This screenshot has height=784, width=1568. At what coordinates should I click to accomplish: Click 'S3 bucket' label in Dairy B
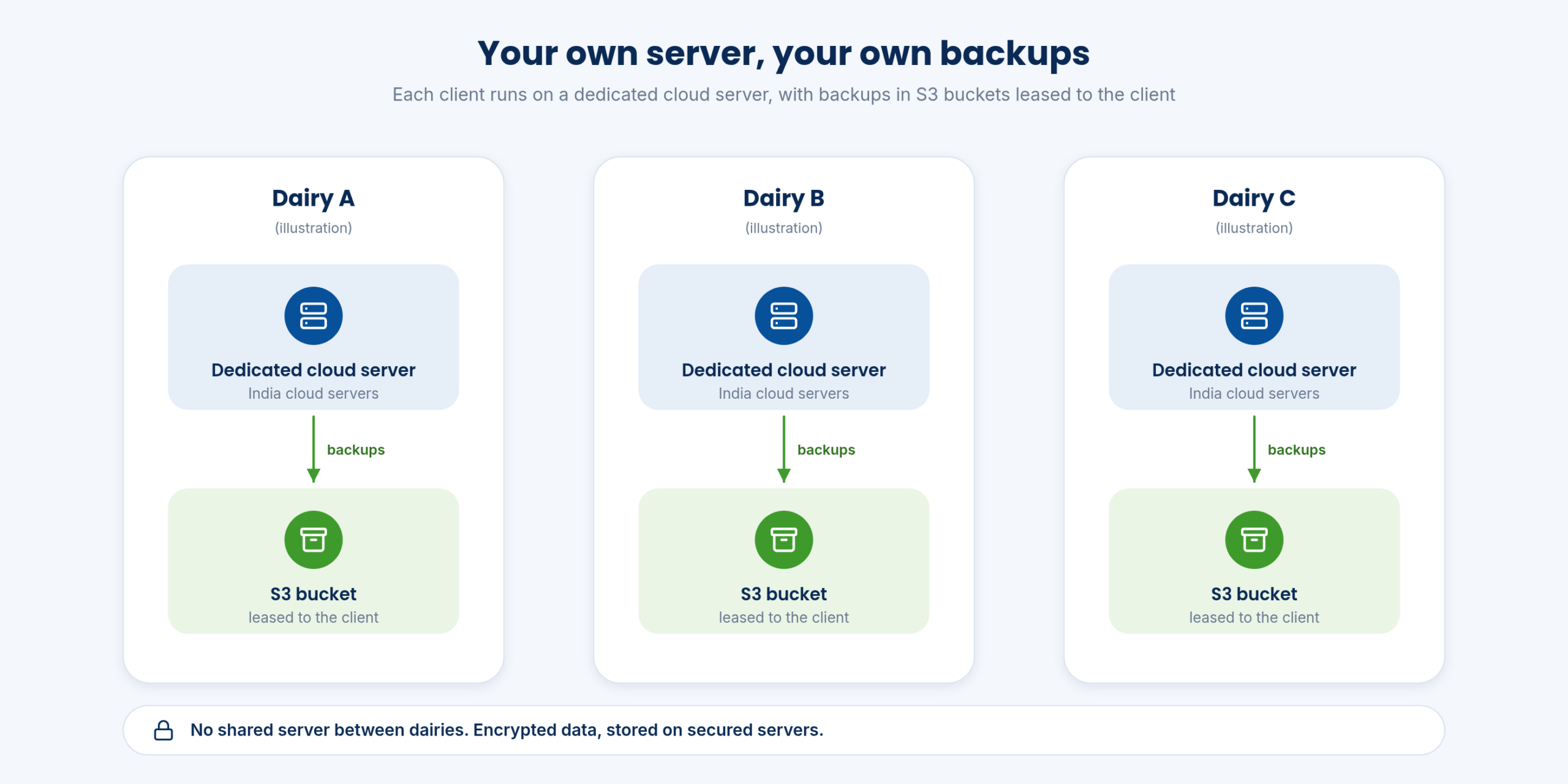pyautogui.click(x=784, y=594)
